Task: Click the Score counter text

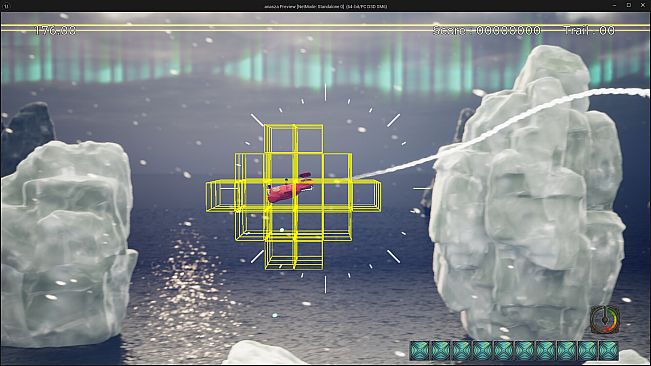Action: coord(487,30)
